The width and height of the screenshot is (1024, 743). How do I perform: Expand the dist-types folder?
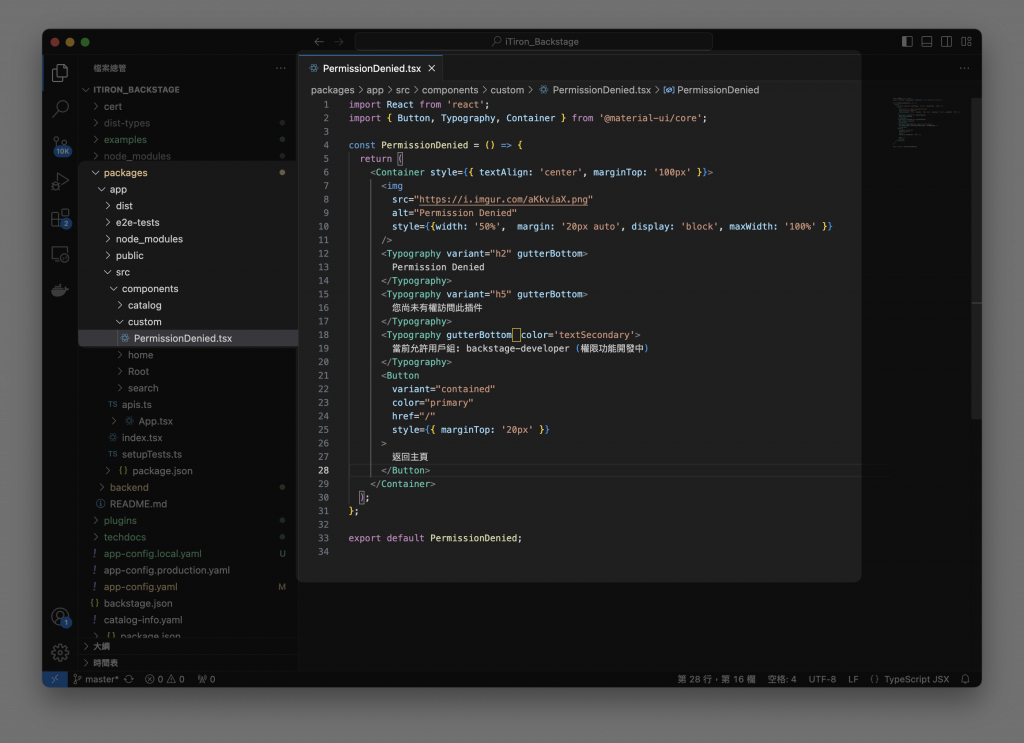click(x=188, y=123)
